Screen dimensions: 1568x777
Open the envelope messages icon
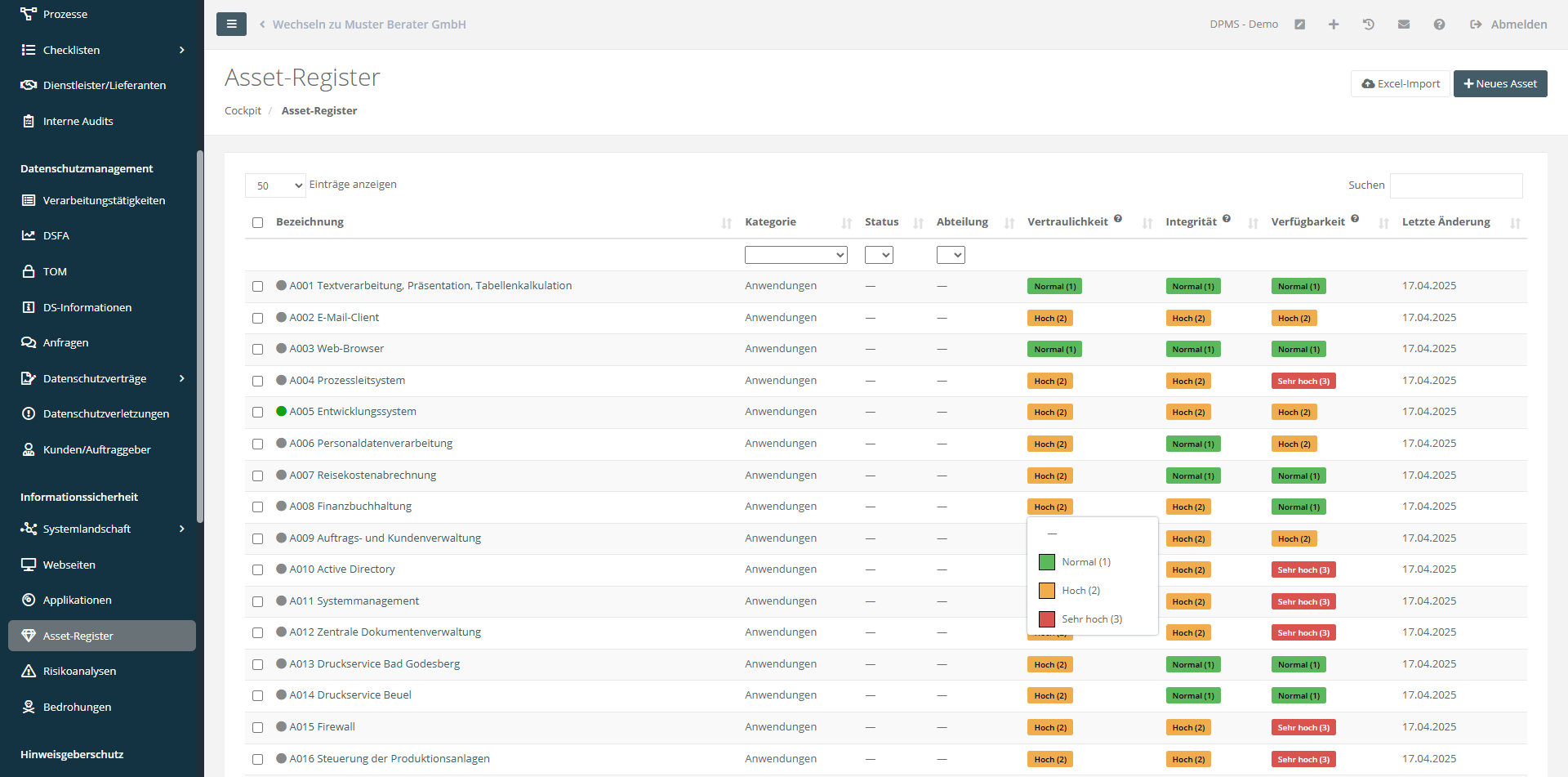point(1404,25)
